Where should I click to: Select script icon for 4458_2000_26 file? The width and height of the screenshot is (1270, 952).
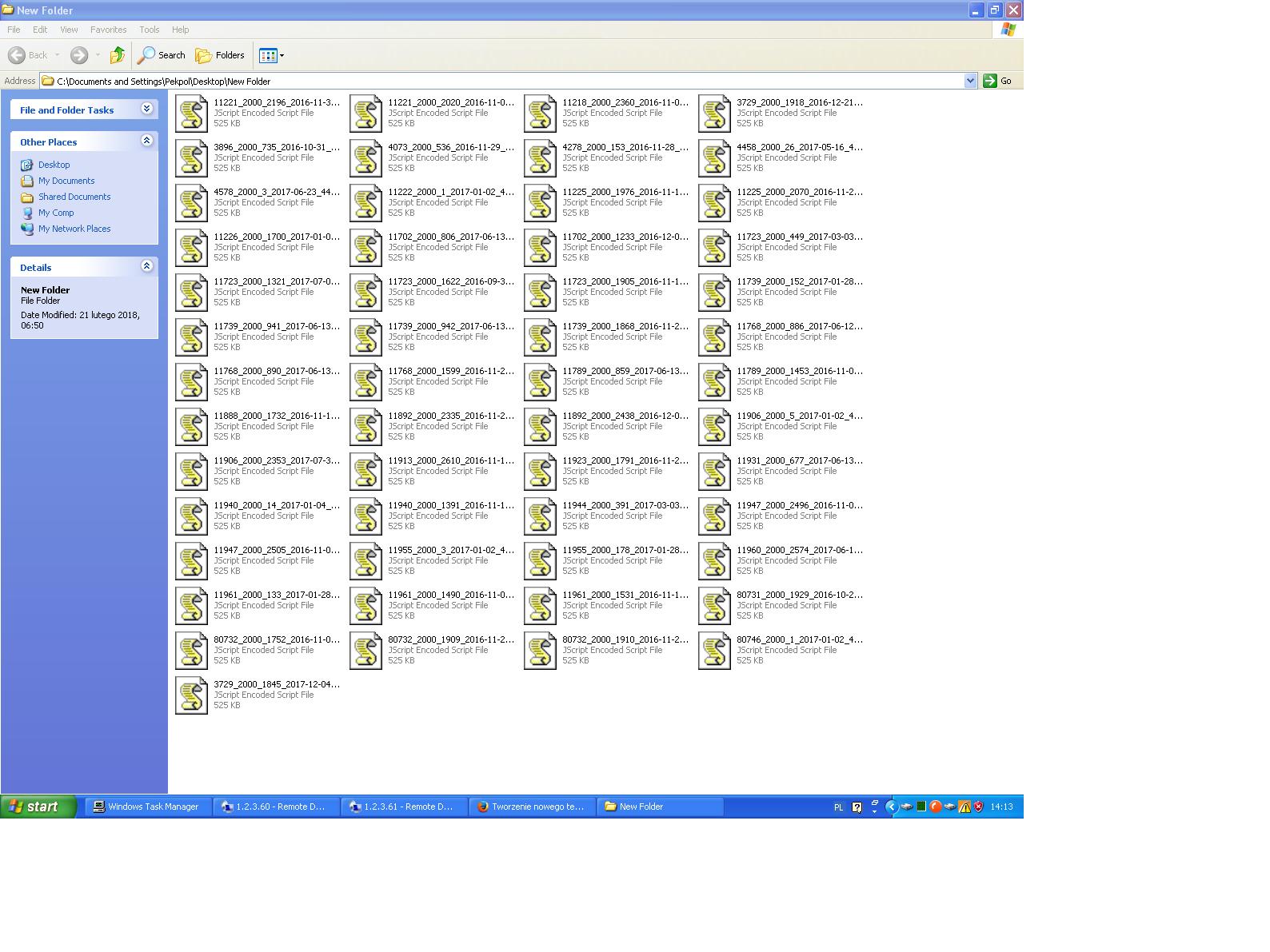(x=714, y=158)
